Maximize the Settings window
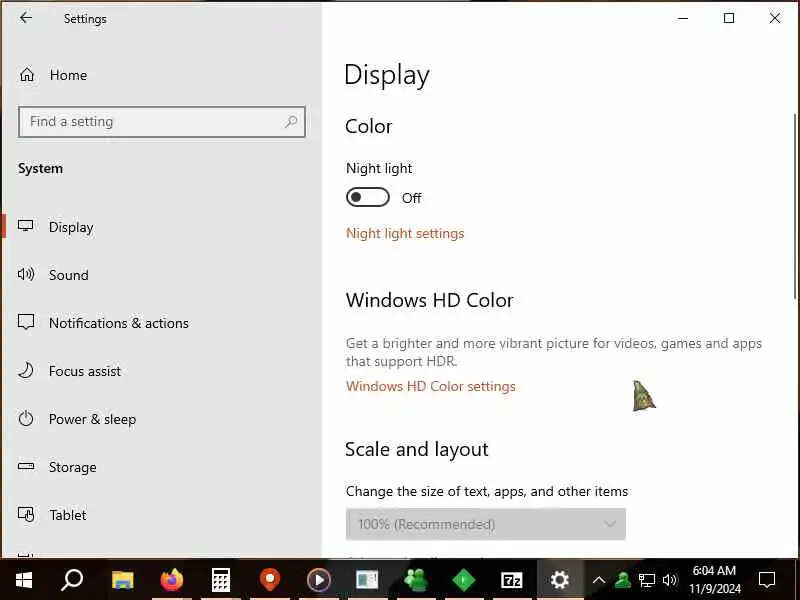800x600 pixels. click(729, 18)
